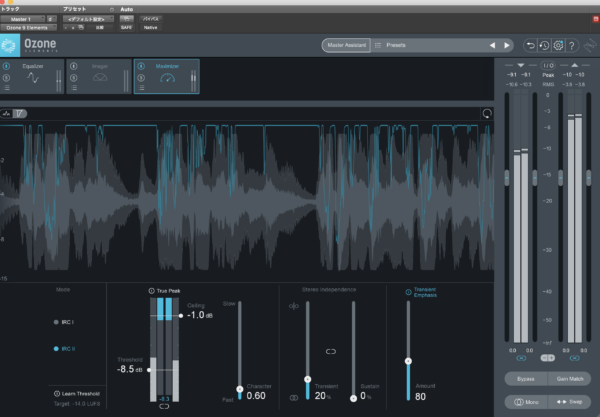Click the Native button
Screen dimensions: 600x417
pos(150,28)
